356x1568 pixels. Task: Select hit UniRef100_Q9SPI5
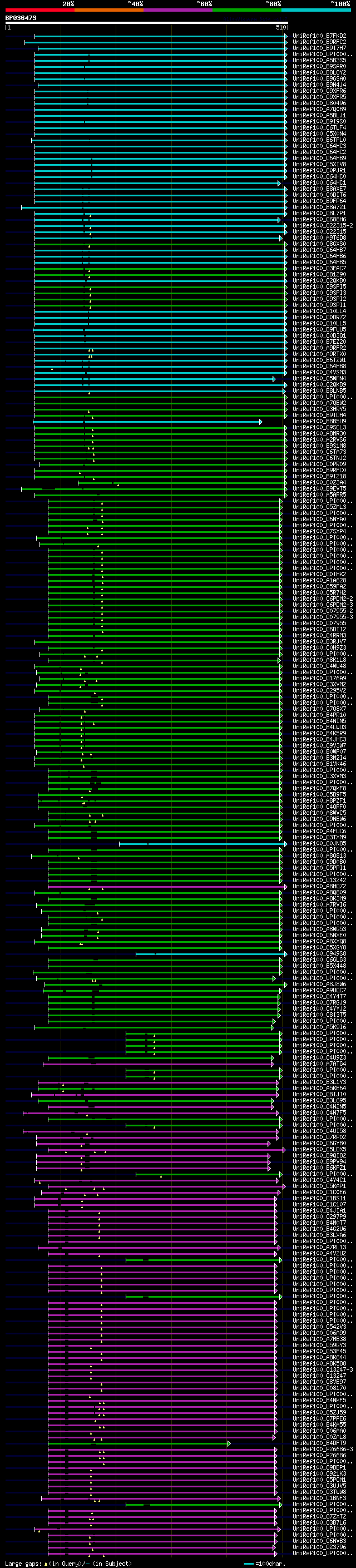click(319, 286)
